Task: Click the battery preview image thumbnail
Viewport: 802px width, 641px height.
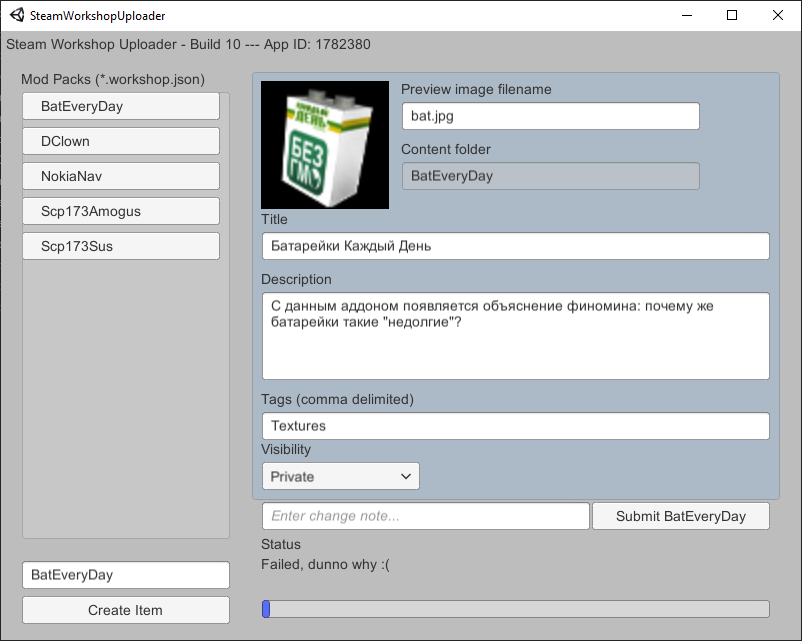Action: point(325,144)
